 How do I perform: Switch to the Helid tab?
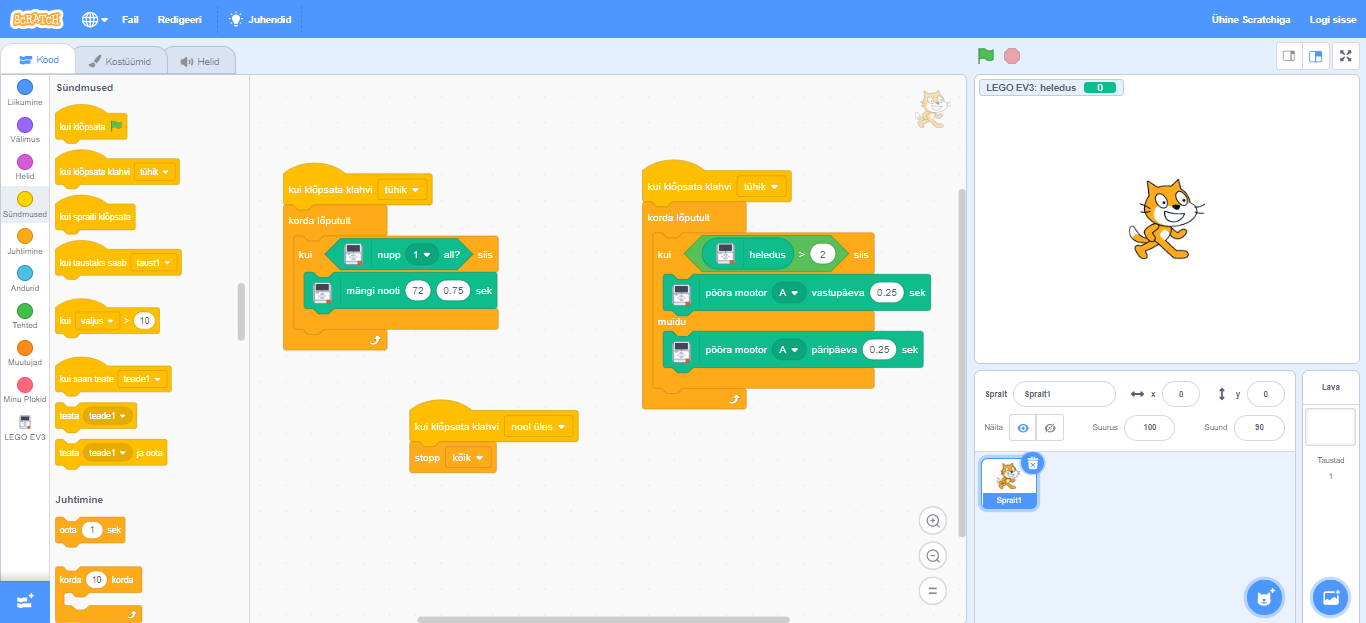(200, 61)
